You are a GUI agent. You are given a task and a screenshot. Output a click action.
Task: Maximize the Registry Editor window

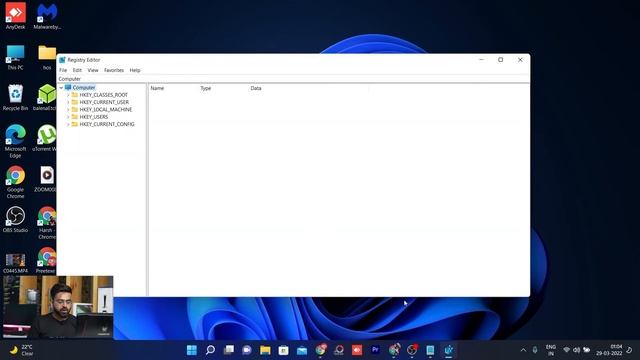point(500,60)
